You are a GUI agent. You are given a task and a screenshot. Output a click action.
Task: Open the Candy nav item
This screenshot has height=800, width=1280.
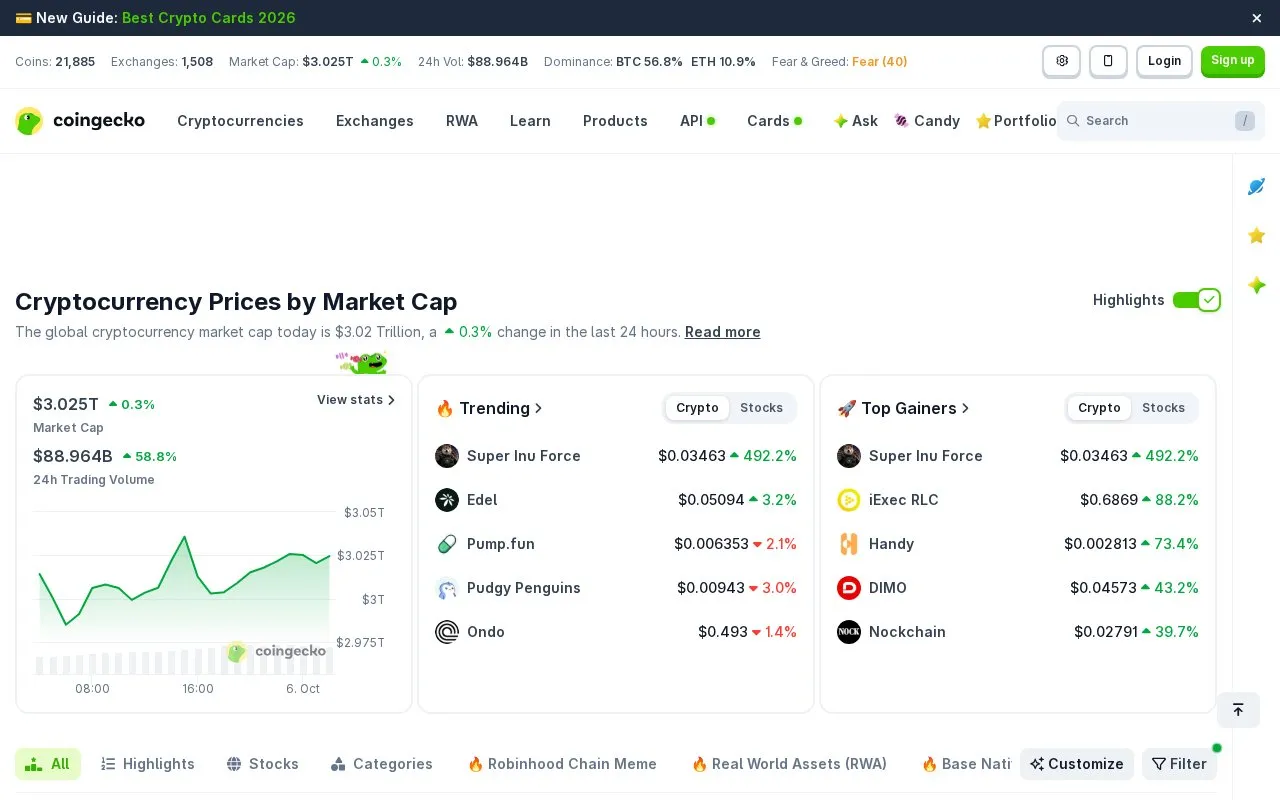pos(927,121)
